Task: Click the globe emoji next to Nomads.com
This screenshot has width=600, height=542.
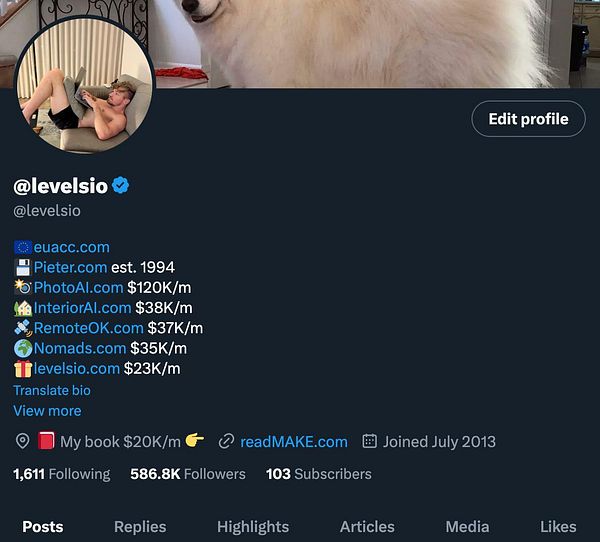Action: click(x=23, y=349)
